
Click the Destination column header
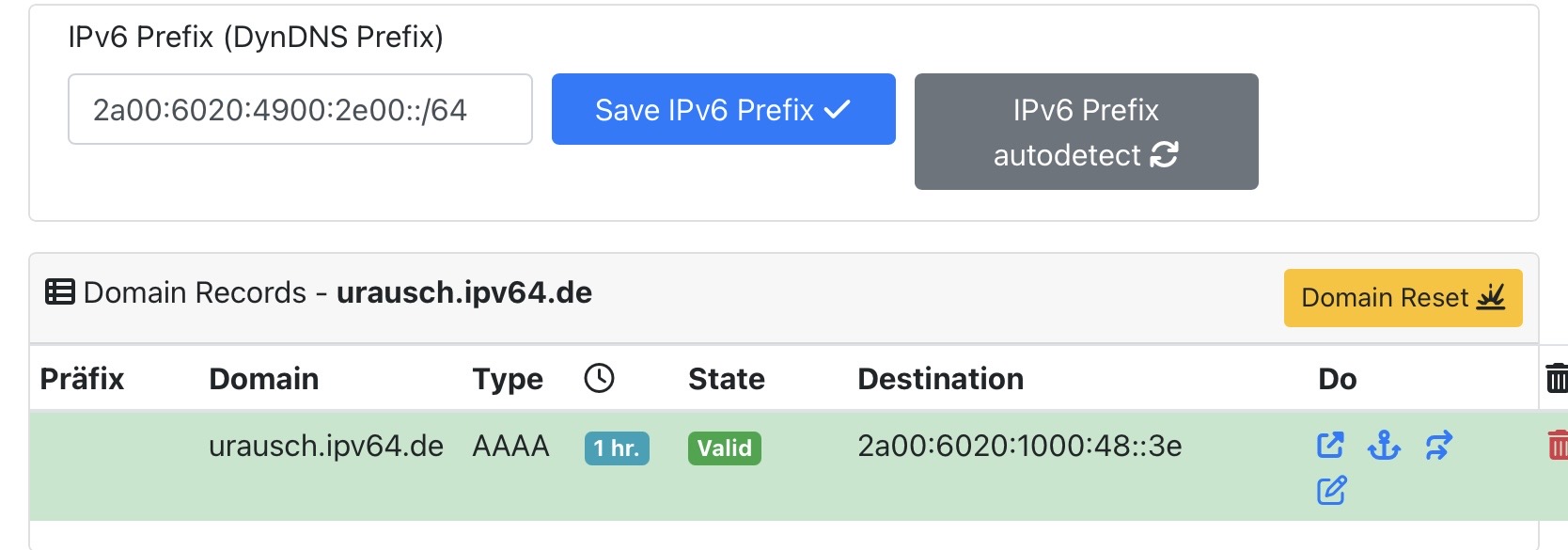point(940,379)
